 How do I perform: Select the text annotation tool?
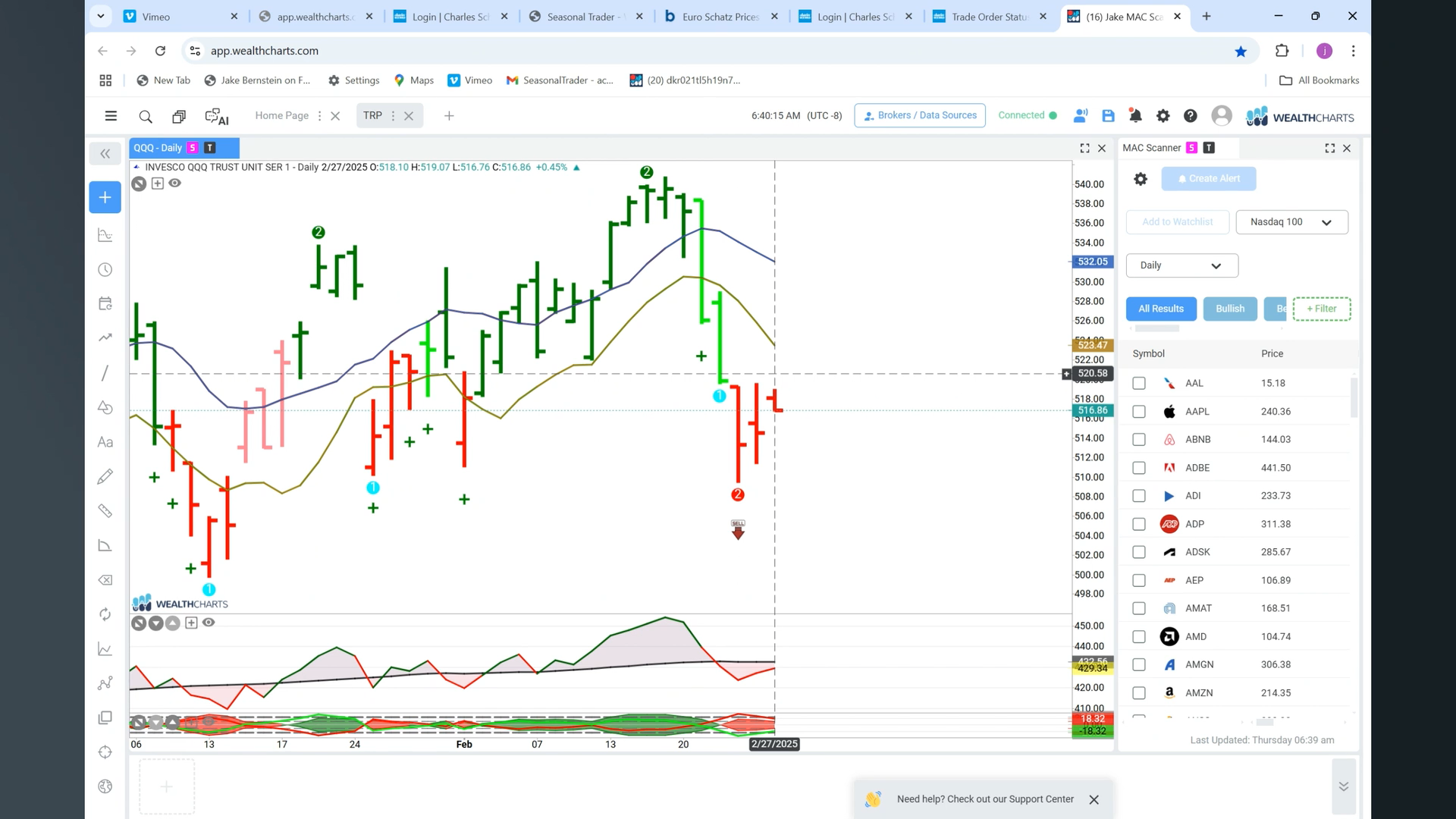[105, 442]
